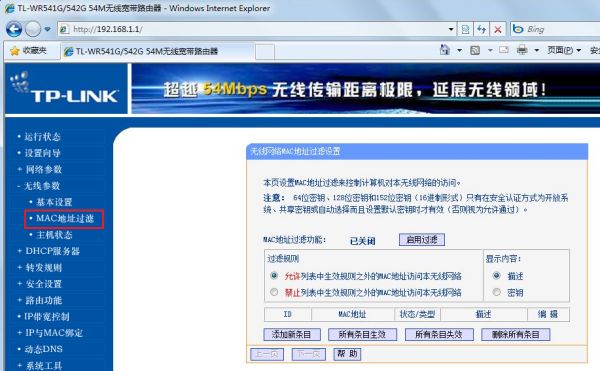Select 描述 display content radio button
Screen dimensions: 600x371
pyautogui.click(x=497, y=275)
